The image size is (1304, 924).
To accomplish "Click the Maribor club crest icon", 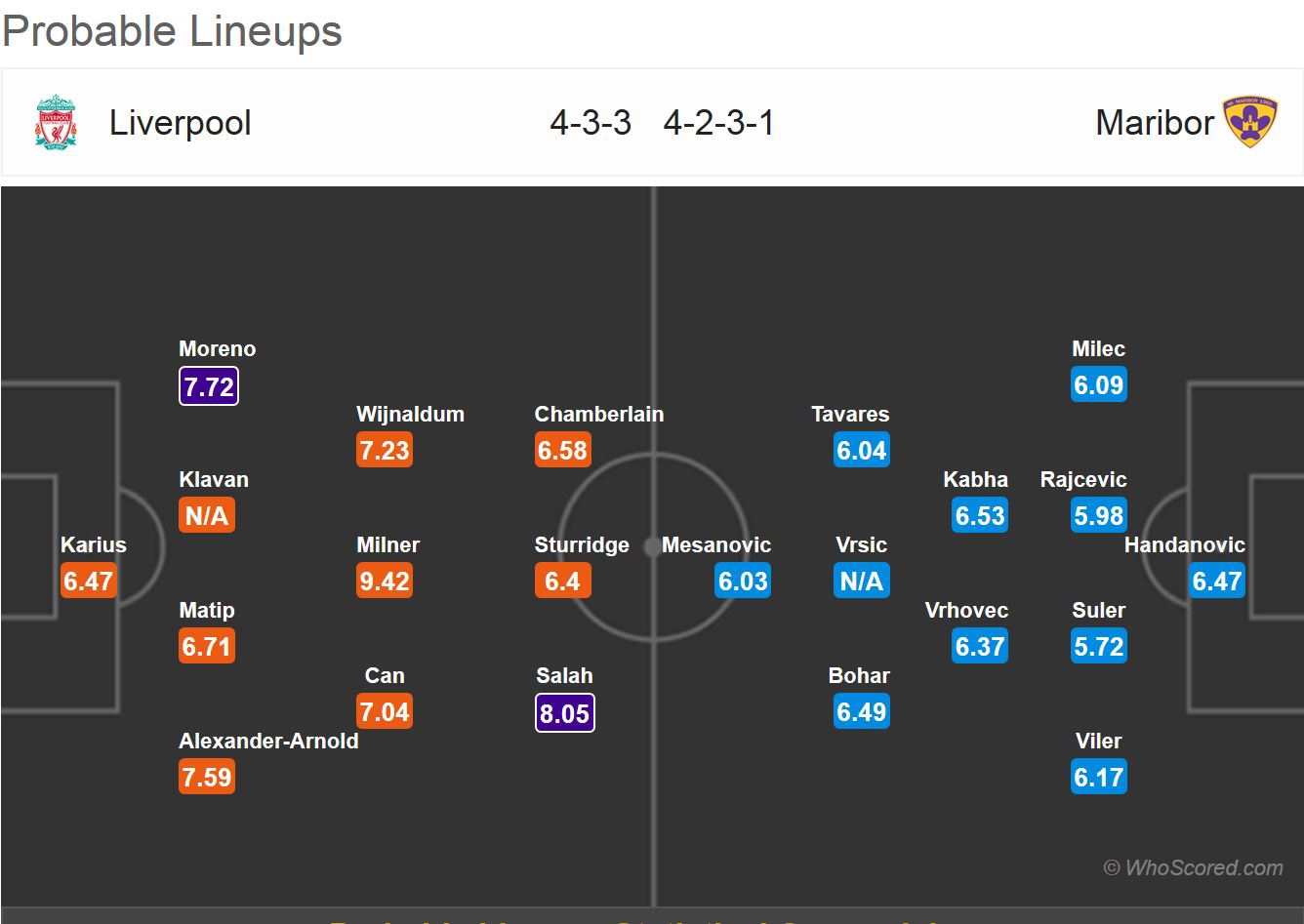I will (1249, 122).
